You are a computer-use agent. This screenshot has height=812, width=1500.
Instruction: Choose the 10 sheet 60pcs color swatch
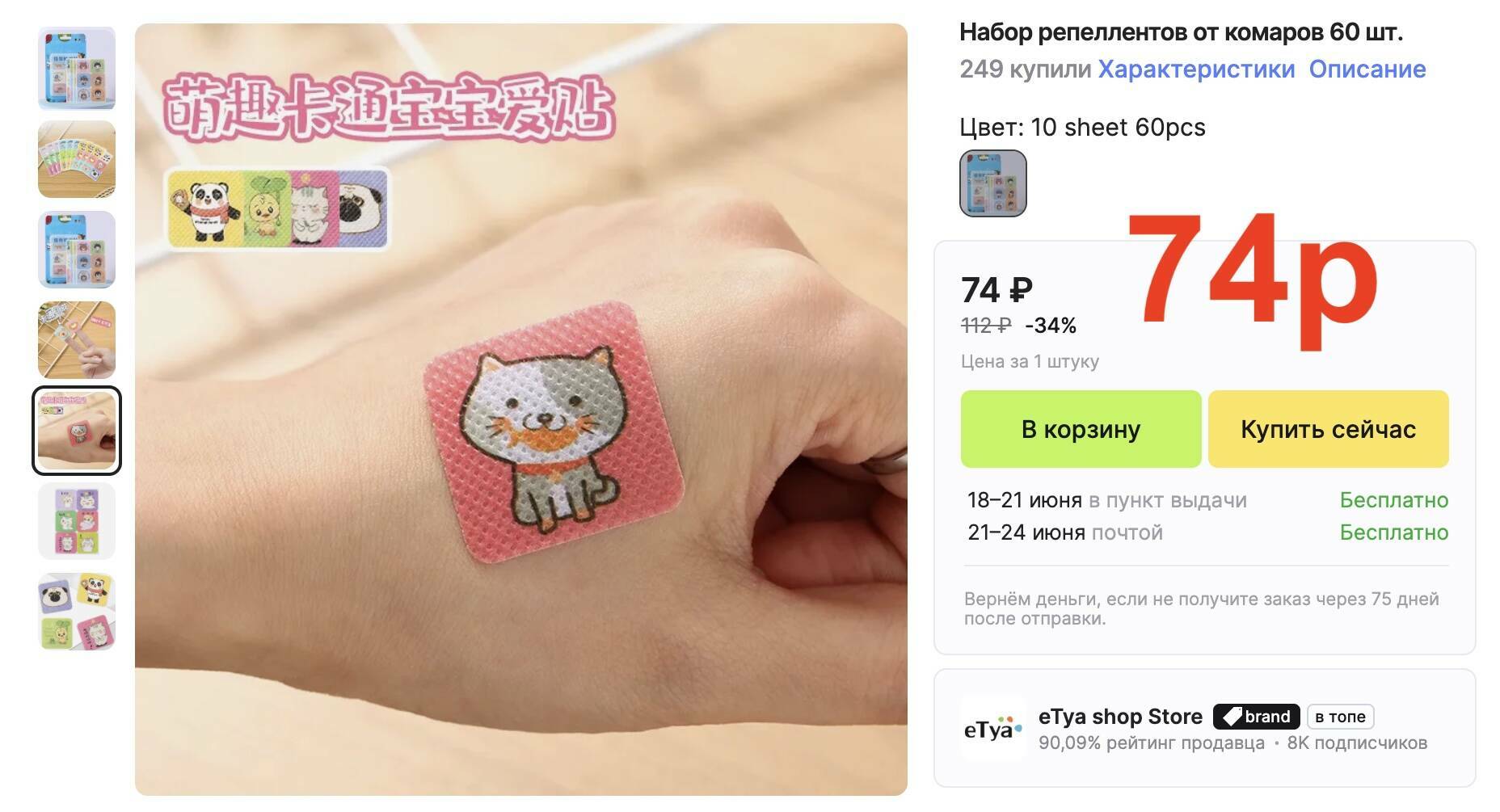(x=993, y=183)
